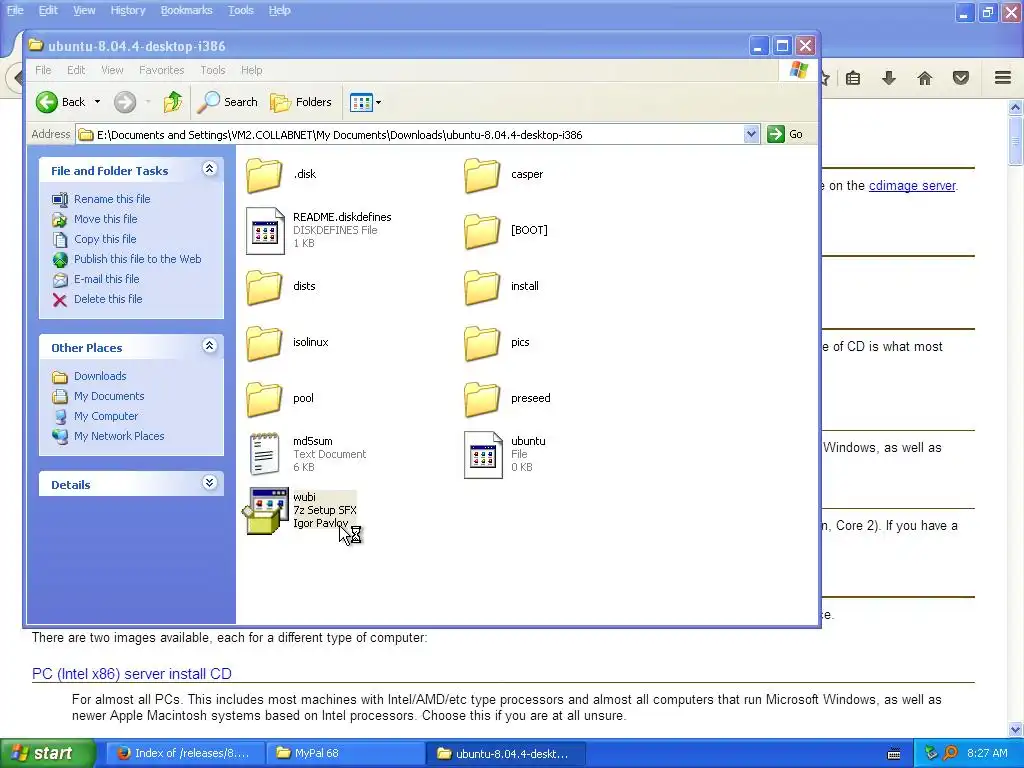Click the taskbar keyboard icon

pos(894,754)
